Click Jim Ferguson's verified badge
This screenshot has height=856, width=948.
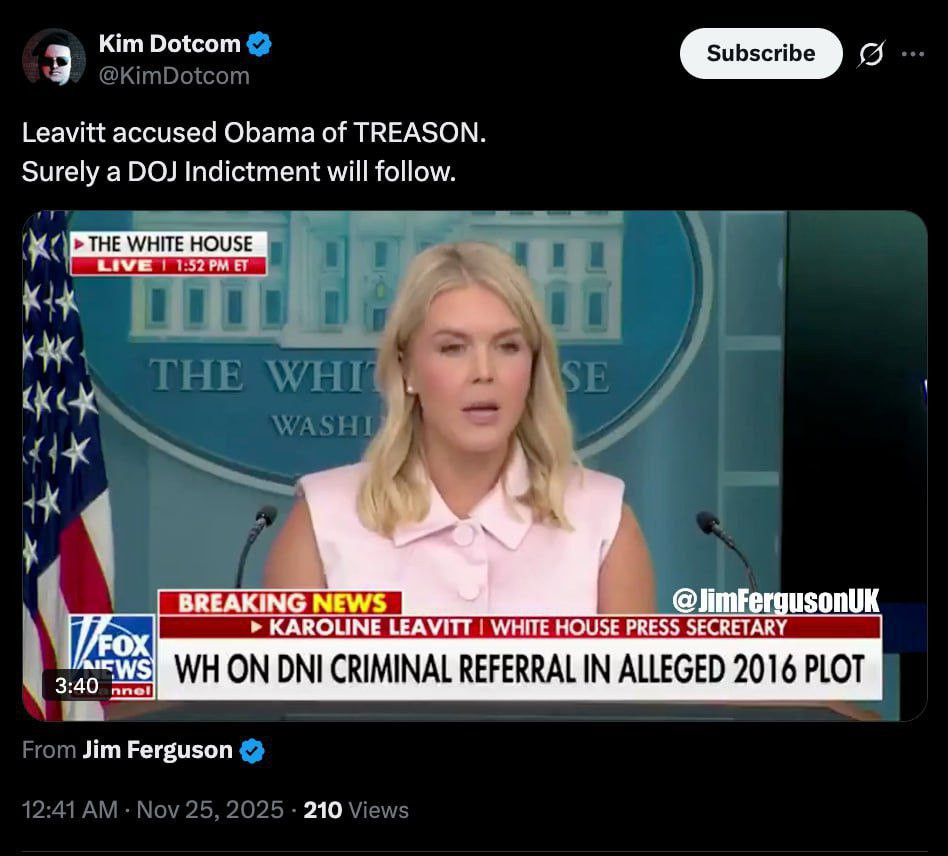252,751
